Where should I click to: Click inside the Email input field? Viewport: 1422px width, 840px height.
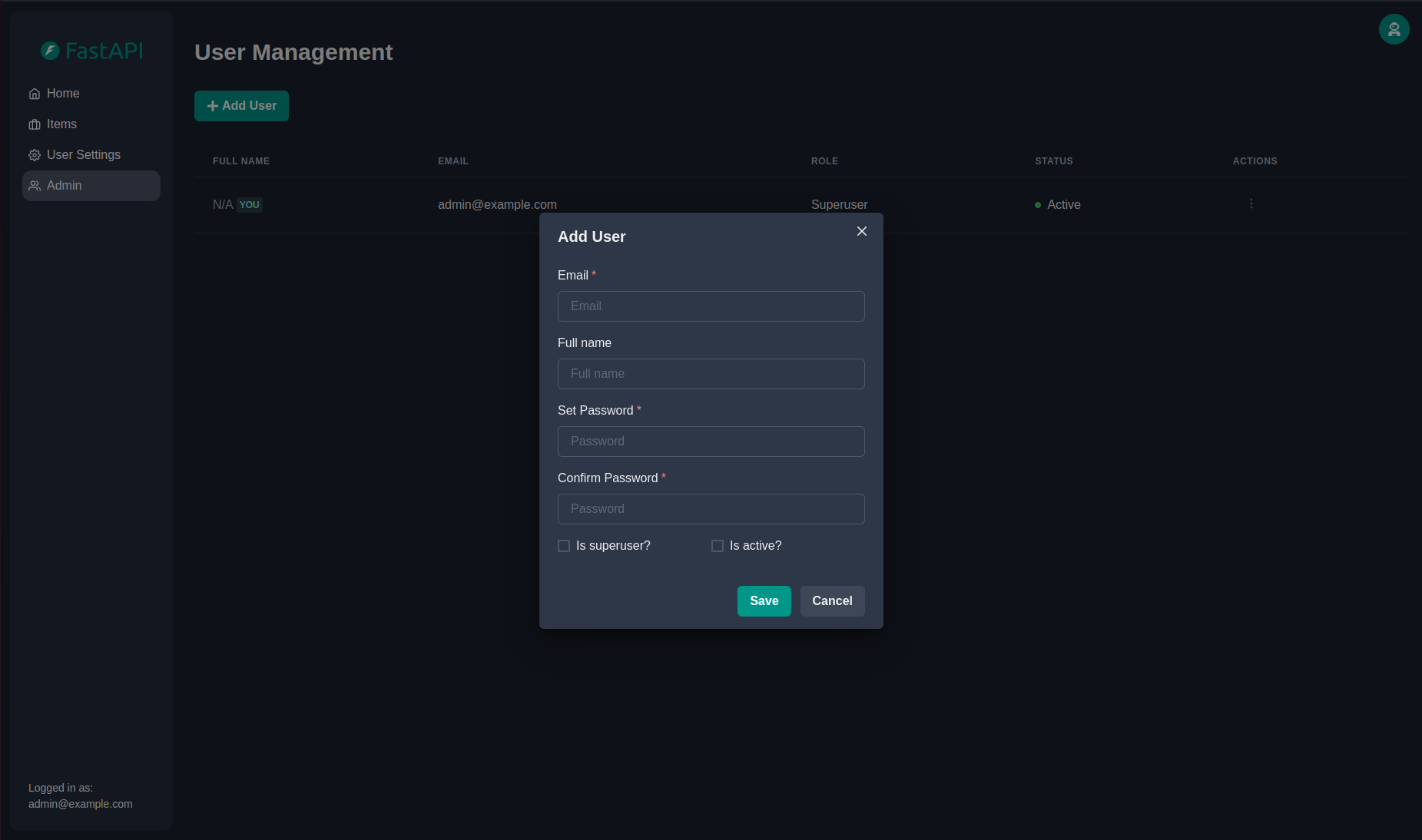[x=711, y=306]
